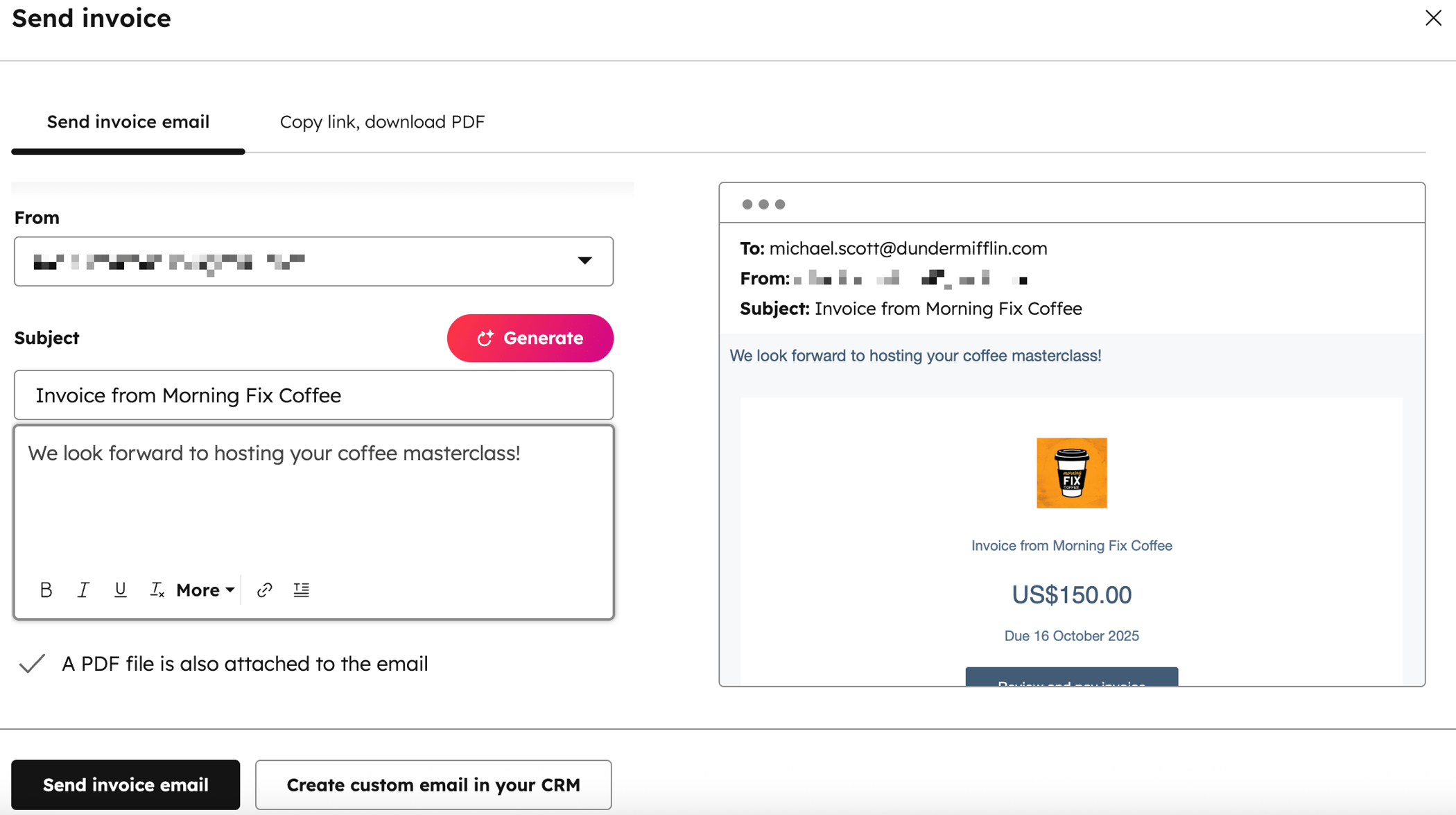1456x815 pixels.
Task: Select the clear formatting icon
Action: 157,590
